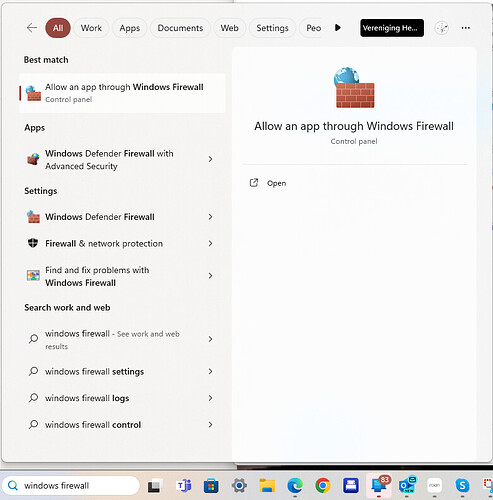Go back with the left arrow
This screenshot has height=500, width=493.
tap(32, 28)
